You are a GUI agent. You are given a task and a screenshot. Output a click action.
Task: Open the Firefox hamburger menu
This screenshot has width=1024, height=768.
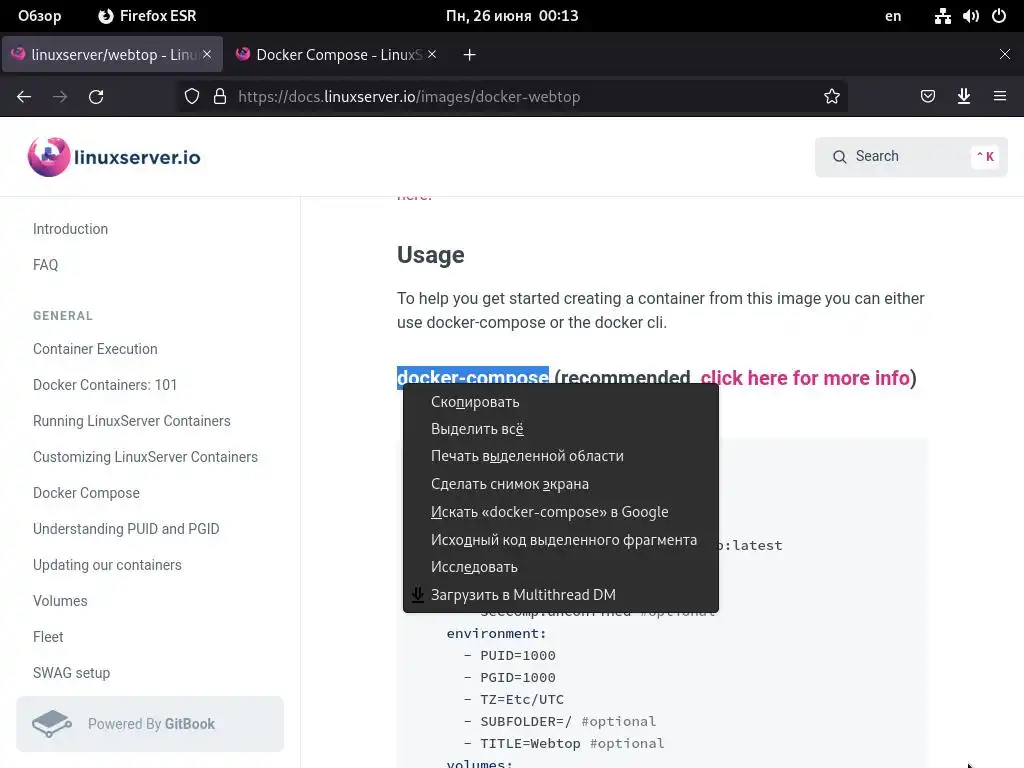[1000, 97]
